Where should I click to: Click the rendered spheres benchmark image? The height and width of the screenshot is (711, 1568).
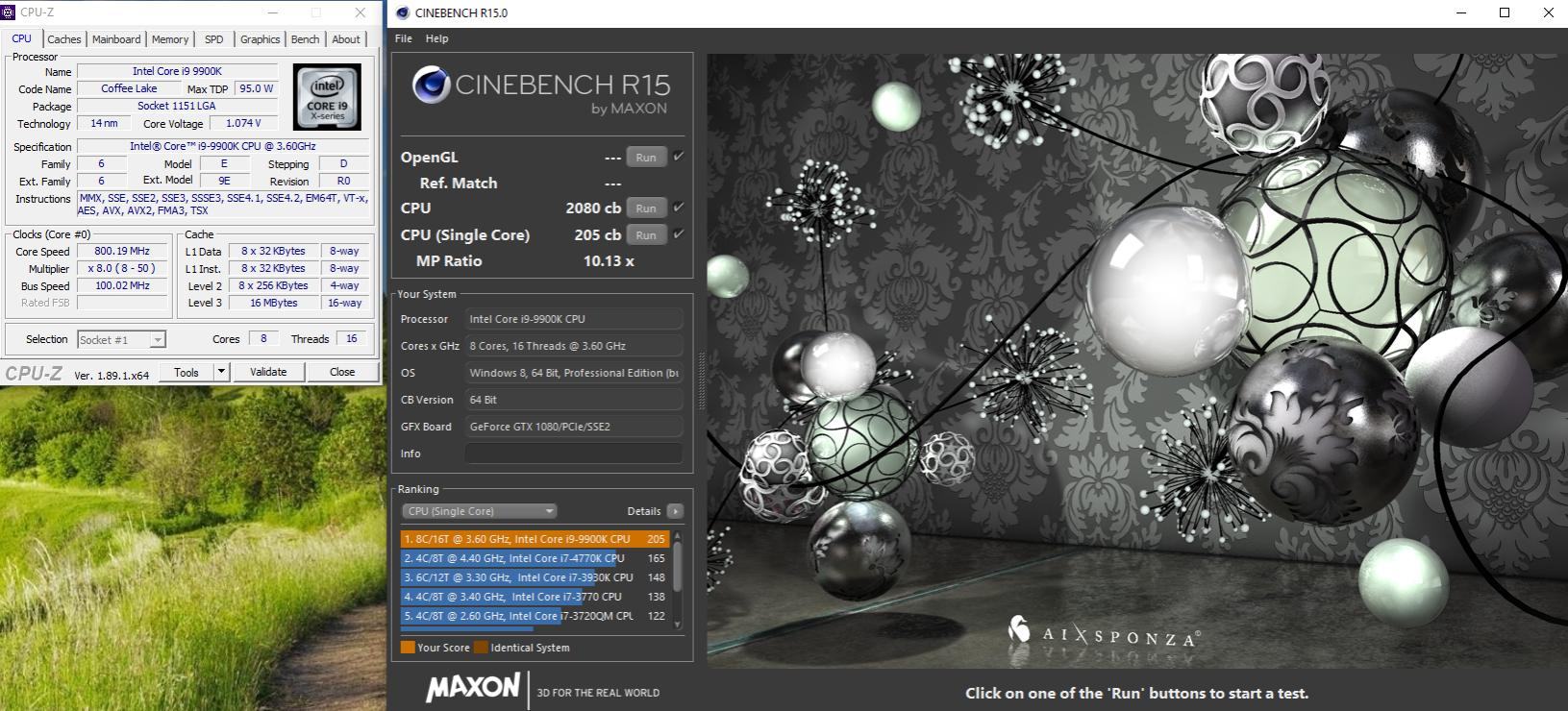pyautogui.click(x=1137, y=360)
